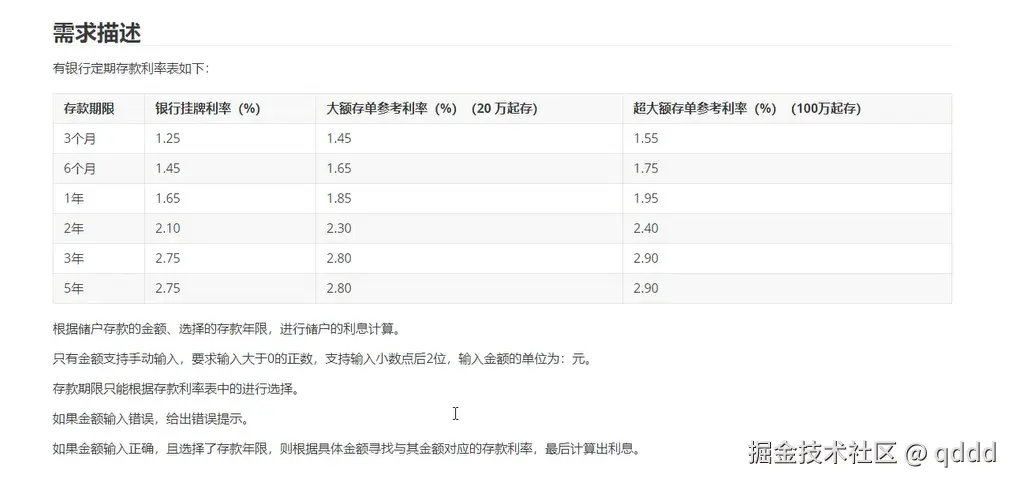1014x484 pixels.
Task: Click the 5年 row label
Action: (x=74, y=288)
